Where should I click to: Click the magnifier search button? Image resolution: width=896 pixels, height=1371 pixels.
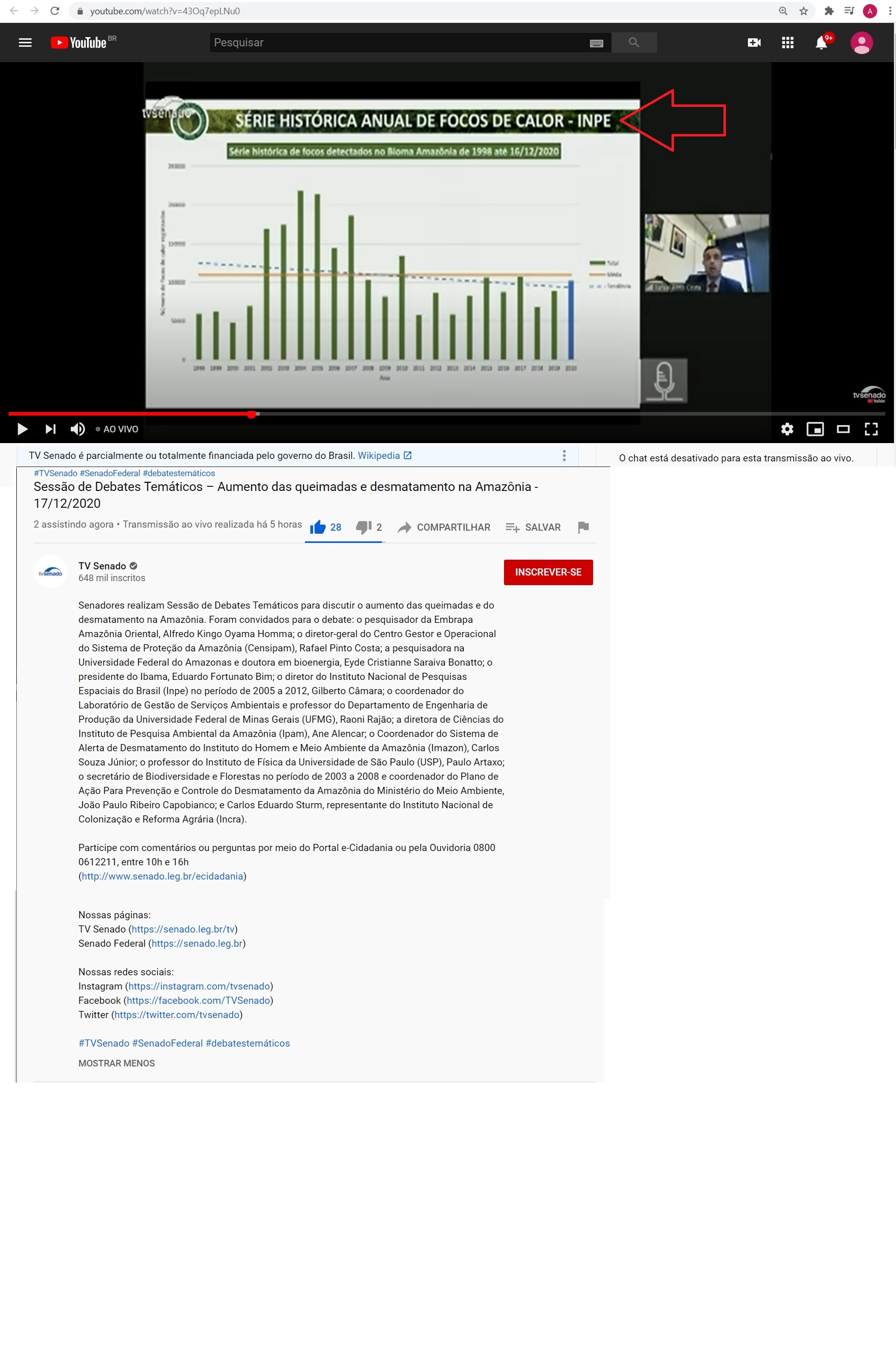[x=634, y=43]
